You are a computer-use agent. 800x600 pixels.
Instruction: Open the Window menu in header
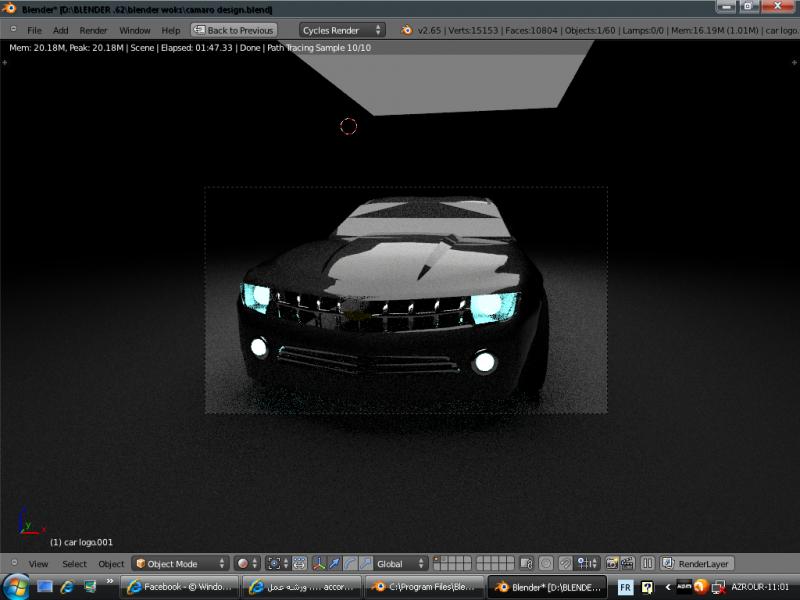(x=135, y=30)
